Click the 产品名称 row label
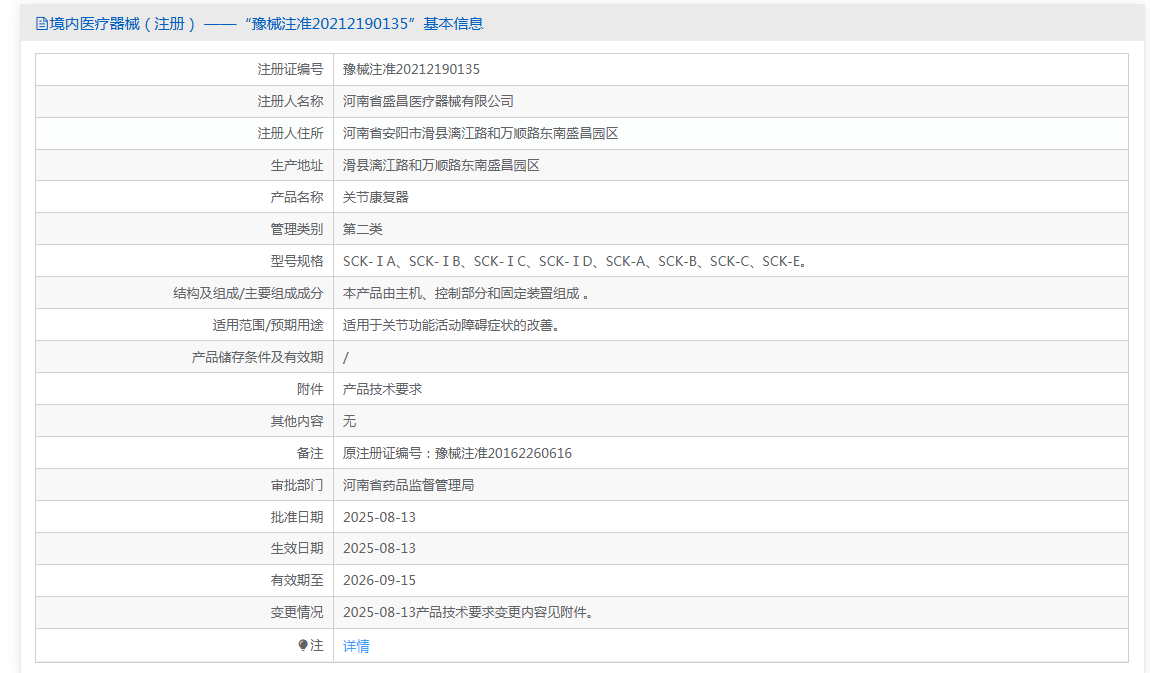This screenshot has width=1150, height=673. [x=297, y=197]
